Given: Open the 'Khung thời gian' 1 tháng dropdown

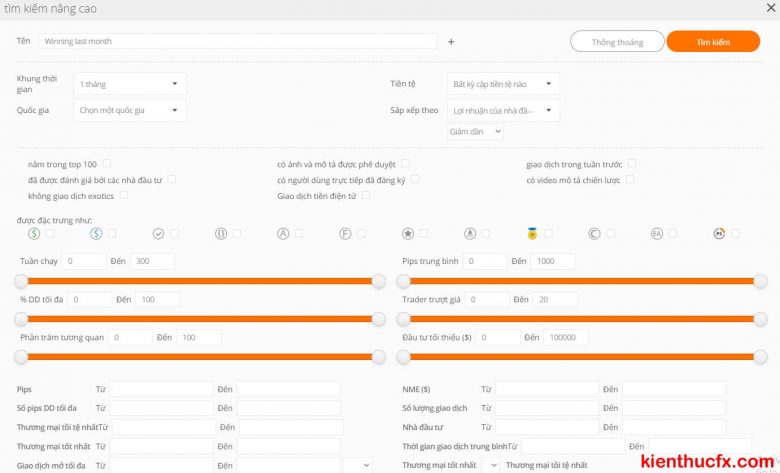Looking at the screenshot, I should [x=129, y=84].
